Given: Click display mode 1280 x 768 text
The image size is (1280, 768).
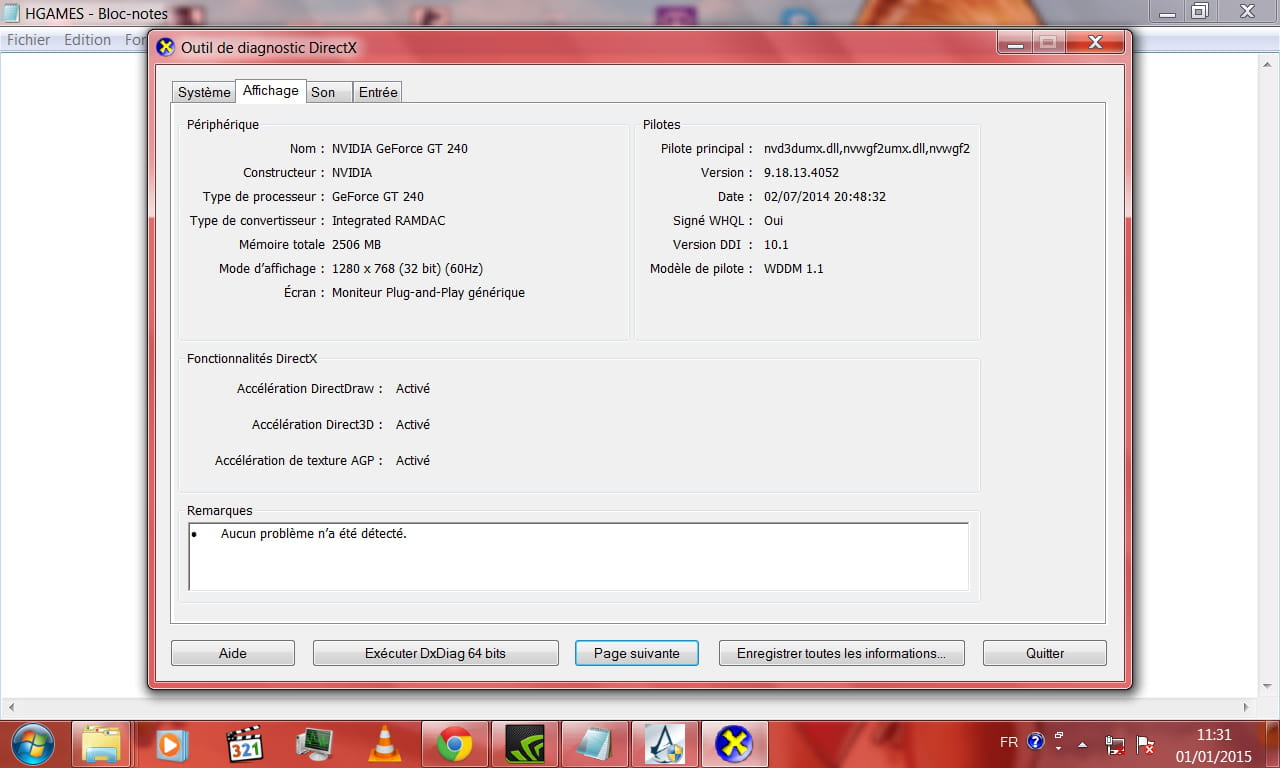Looking at the screenshot, I should (407, 268).
